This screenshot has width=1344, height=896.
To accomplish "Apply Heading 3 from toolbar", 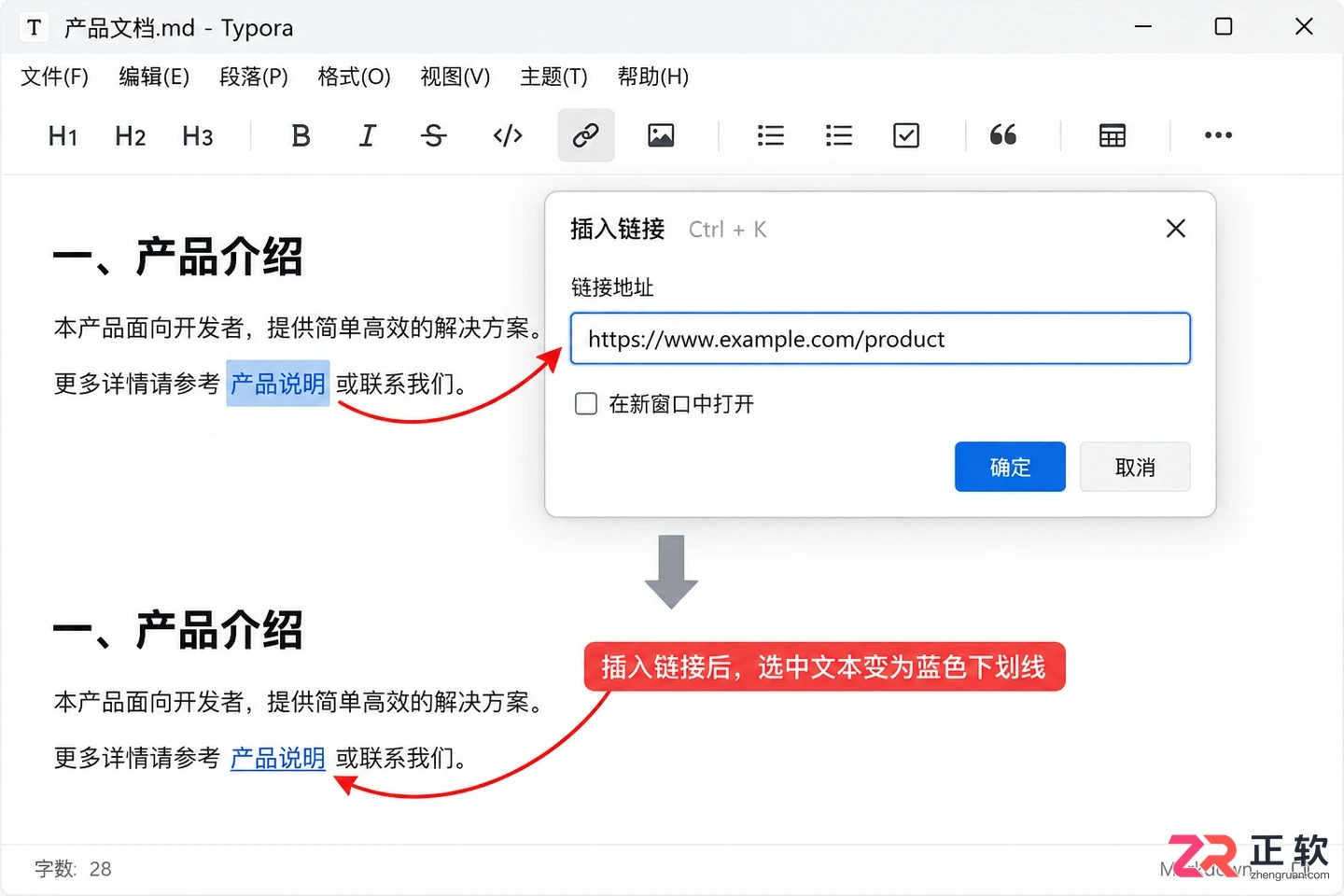I will (198, 136).
